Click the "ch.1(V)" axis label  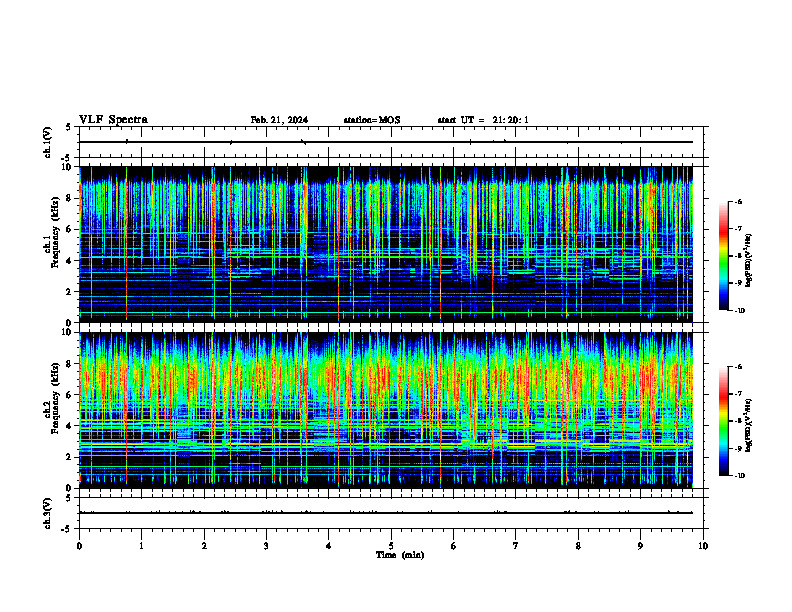(x=47, y=142)
